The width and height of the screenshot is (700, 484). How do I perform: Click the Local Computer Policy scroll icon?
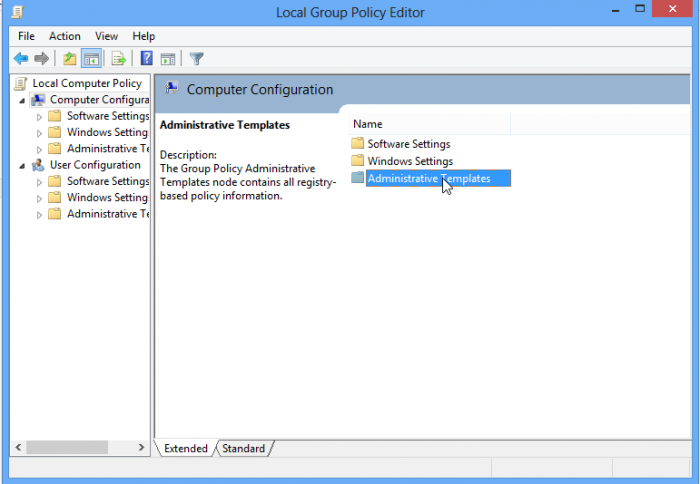coord(21,83)
